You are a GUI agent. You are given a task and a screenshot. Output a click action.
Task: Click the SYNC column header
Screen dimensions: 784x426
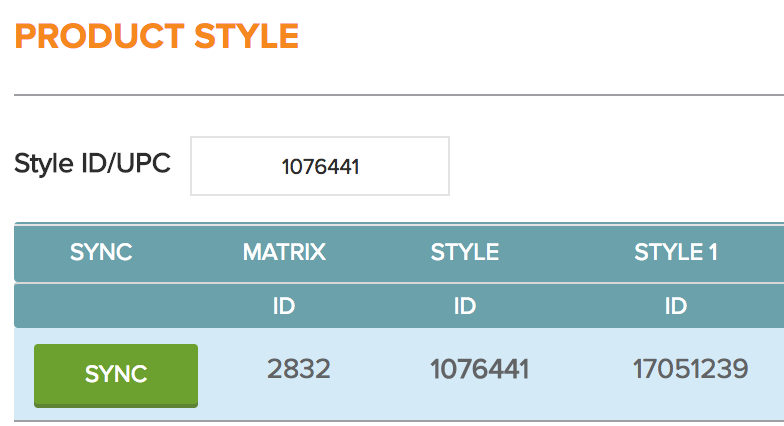[x=101, y=253]
